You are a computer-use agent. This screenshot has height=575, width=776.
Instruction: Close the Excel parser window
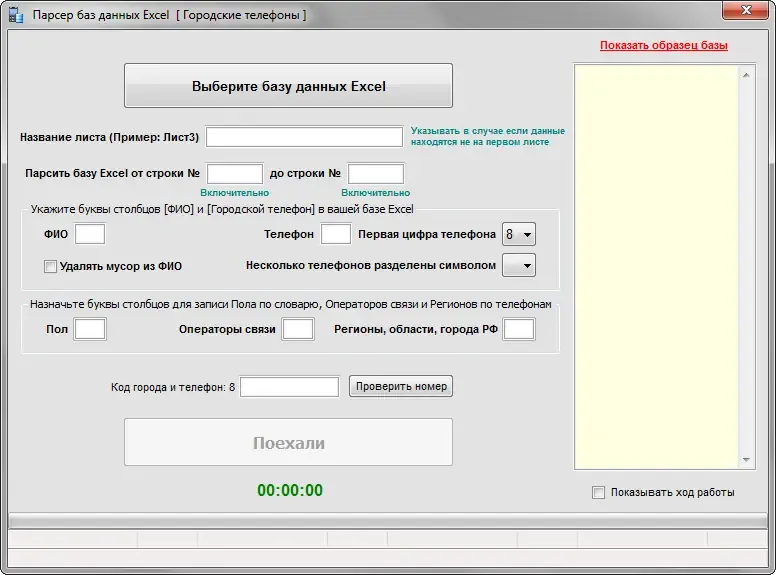tap(746, 10)
